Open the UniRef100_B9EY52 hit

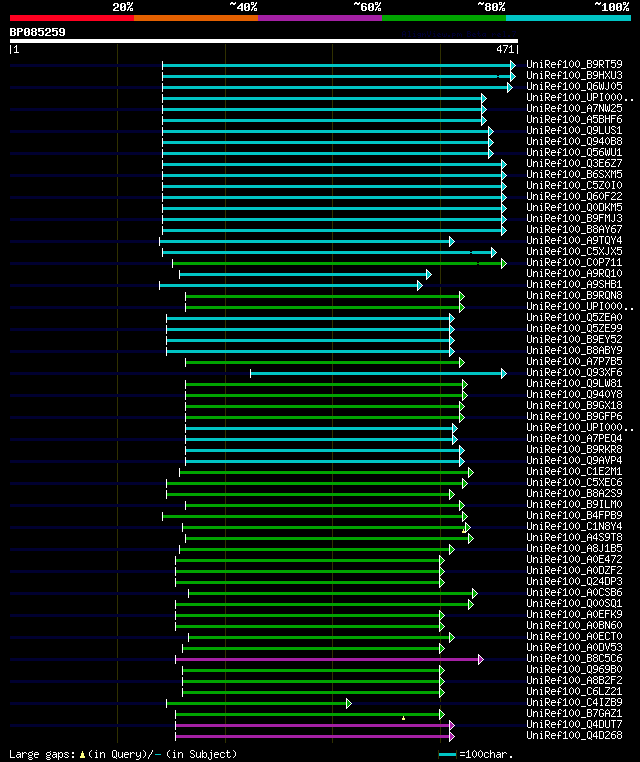pos(574,340)
